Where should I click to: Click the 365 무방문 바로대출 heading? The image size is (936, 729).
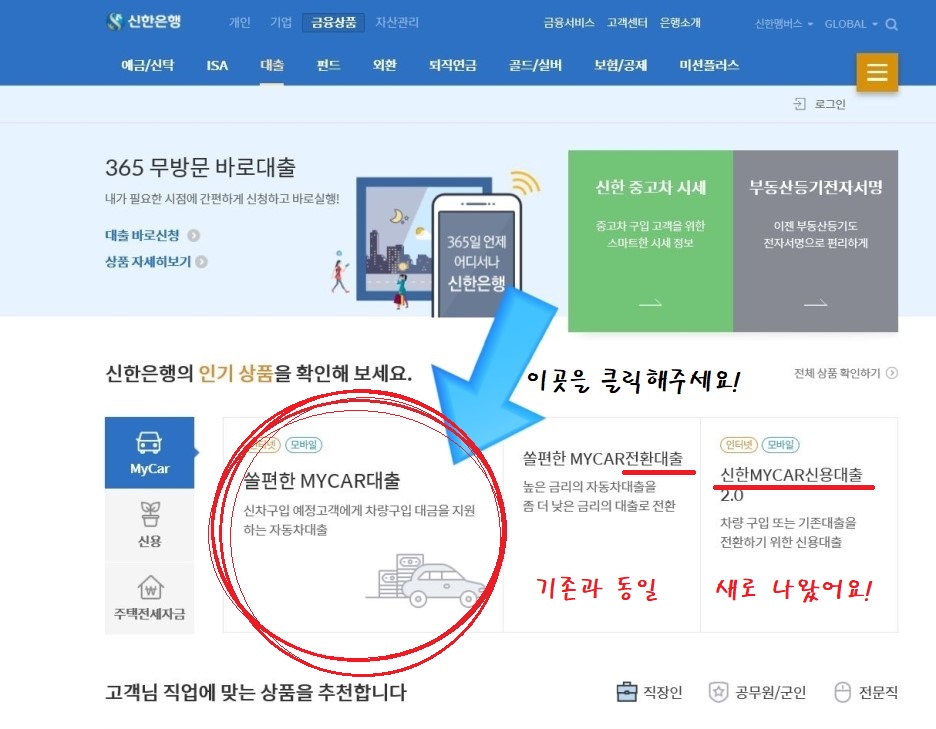(201, 167)
